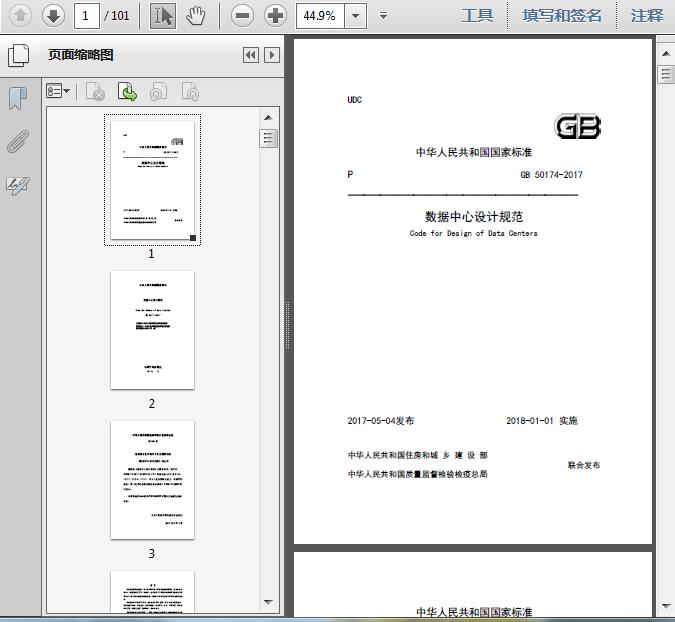The width and height of the screenshot is (675, 622).
Task: Click the 中华人民共和国质量监督检验检疫总局 line
Action: coord(418,474)
